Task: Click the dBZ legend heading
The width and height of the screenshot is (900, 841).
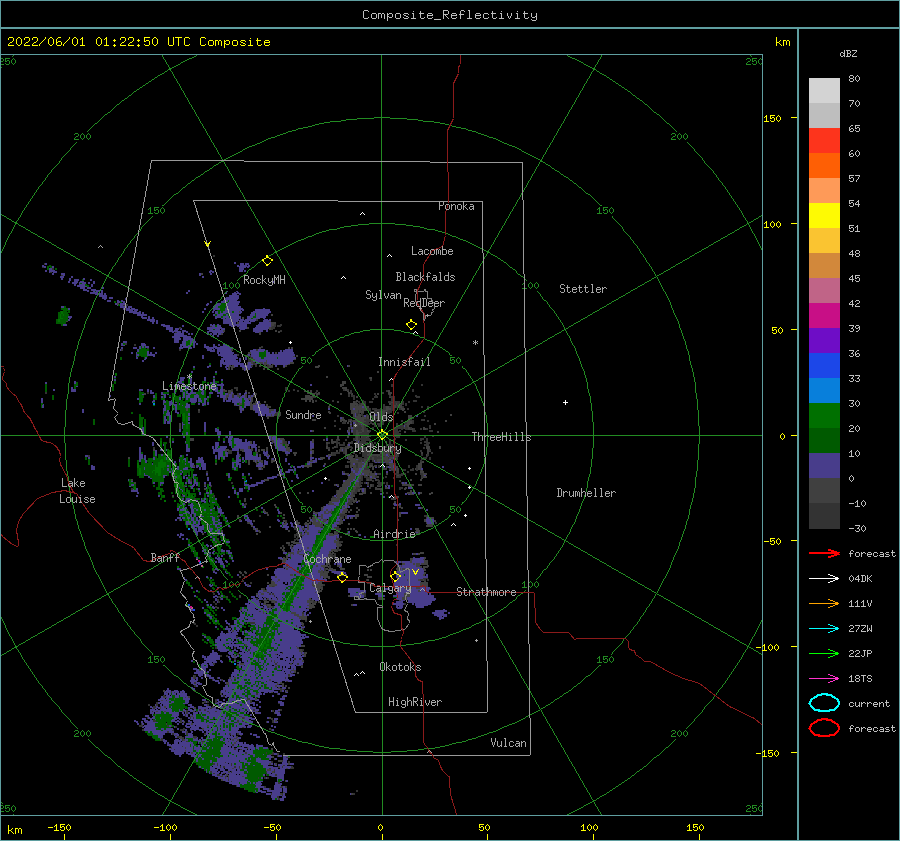Action: coord(848,53)
